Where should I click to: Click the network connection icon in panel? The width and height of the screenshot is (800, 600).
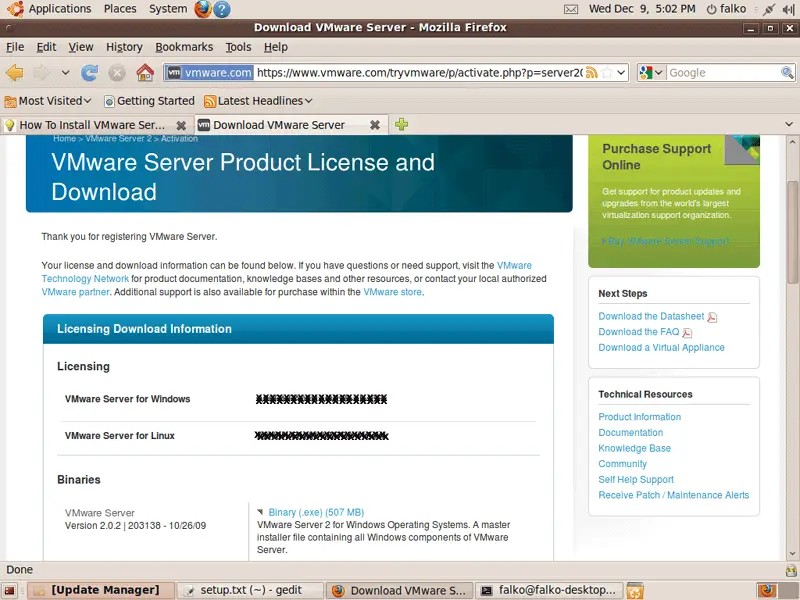(768, 9)
